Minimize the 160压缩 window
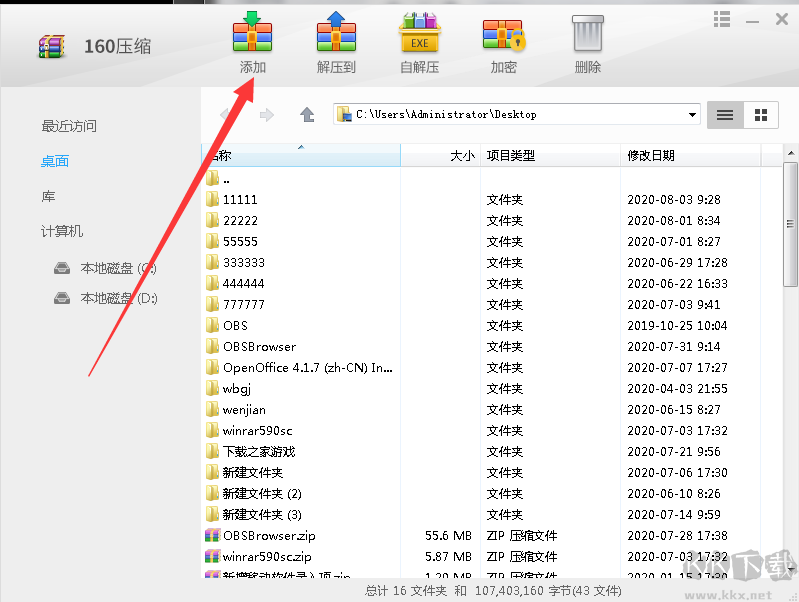Image resolution: width=799 pixels, height=602 pixels. tap(752, 20)
